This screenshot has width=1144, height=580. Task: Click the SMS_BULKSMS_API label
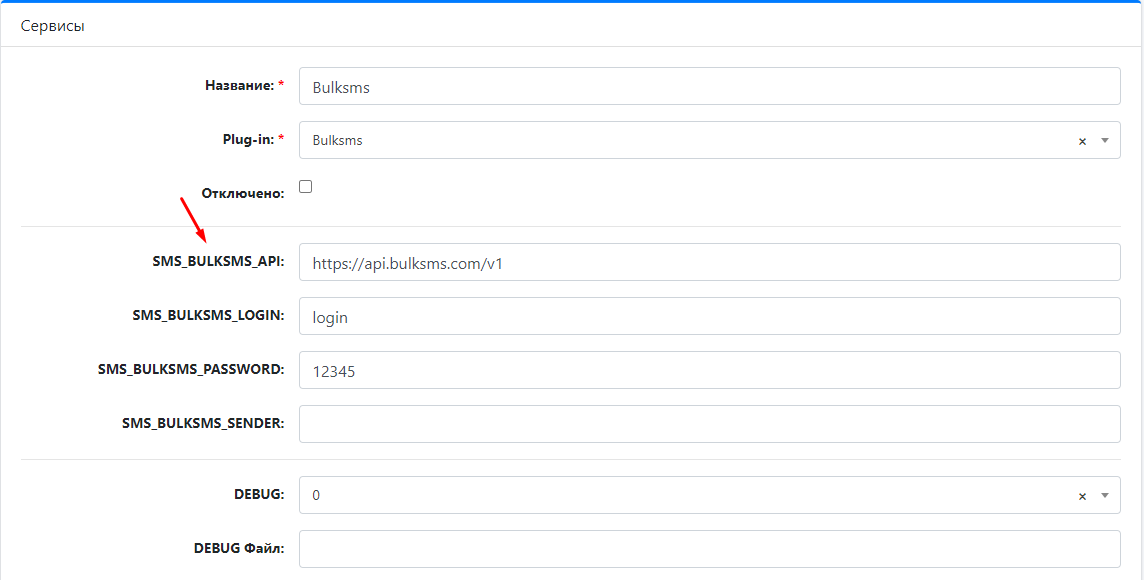[218, 261]
